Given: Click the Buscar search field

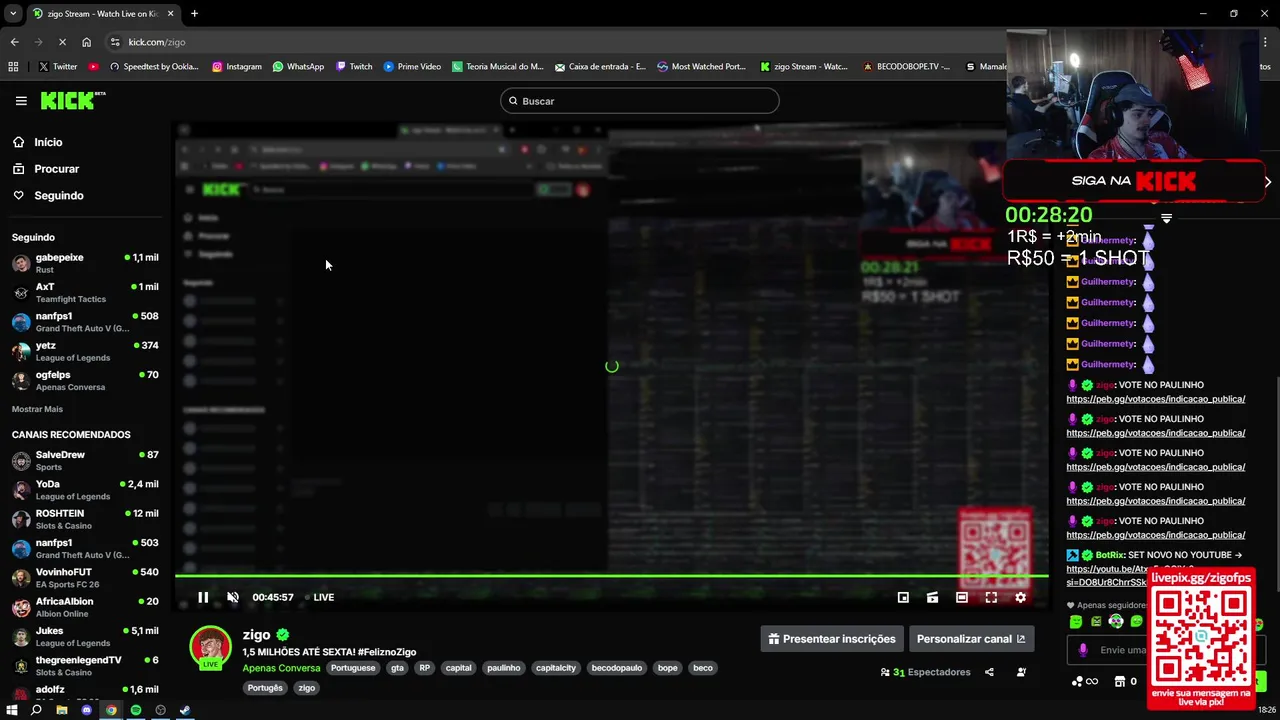Looking at the screenshot, I should point(639,101).
